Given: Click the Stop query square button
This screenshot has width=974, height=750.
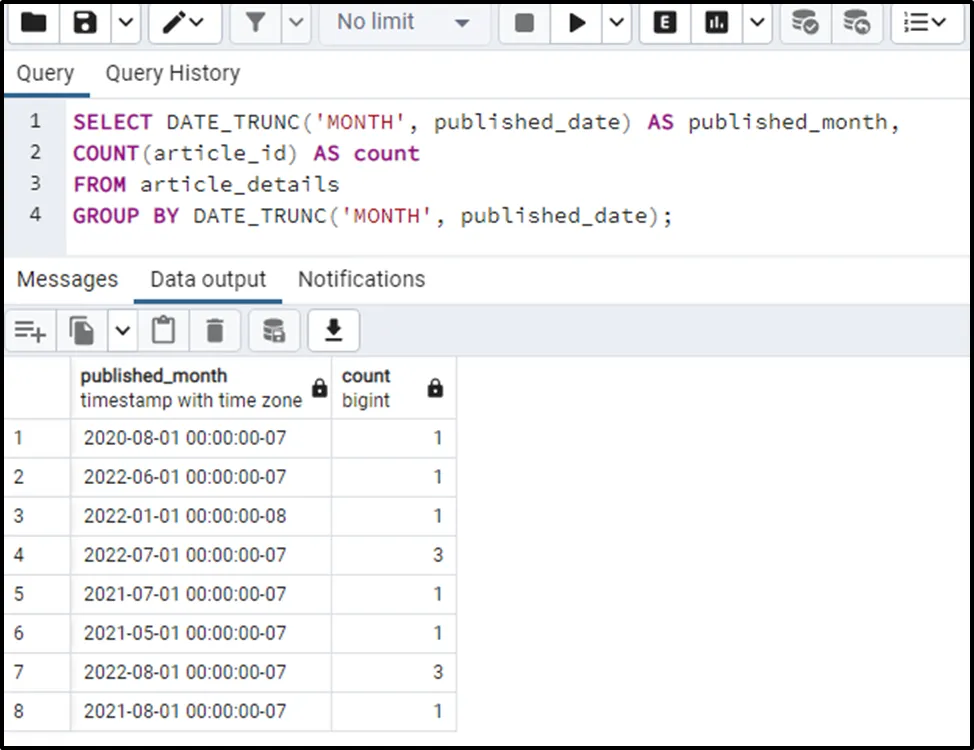Looking at the screenshot, I should pyautogui.click(x=524, y=22).
